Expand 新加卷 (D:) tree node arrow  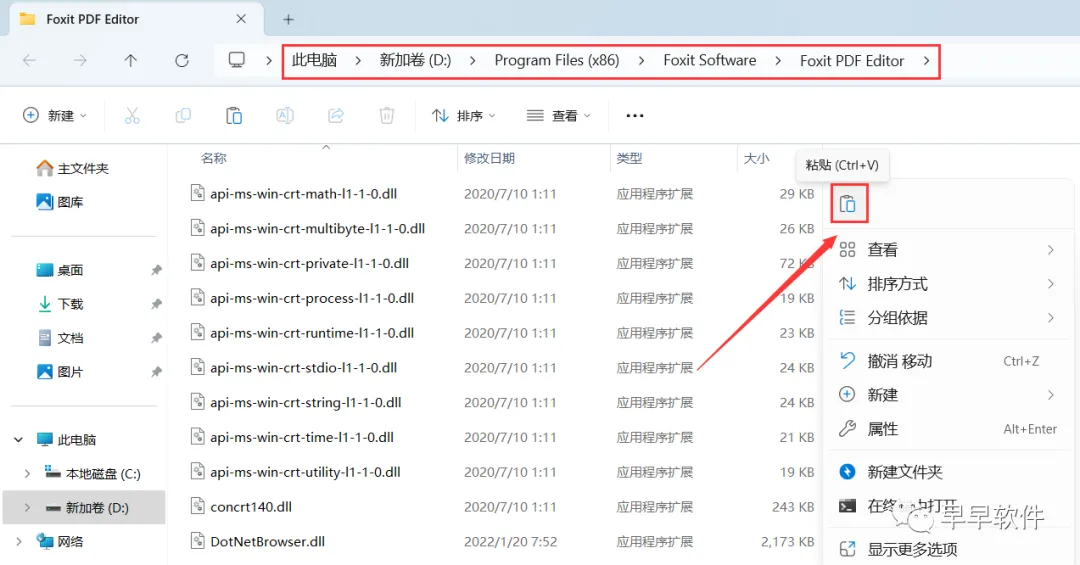click(x=27, y=508)
